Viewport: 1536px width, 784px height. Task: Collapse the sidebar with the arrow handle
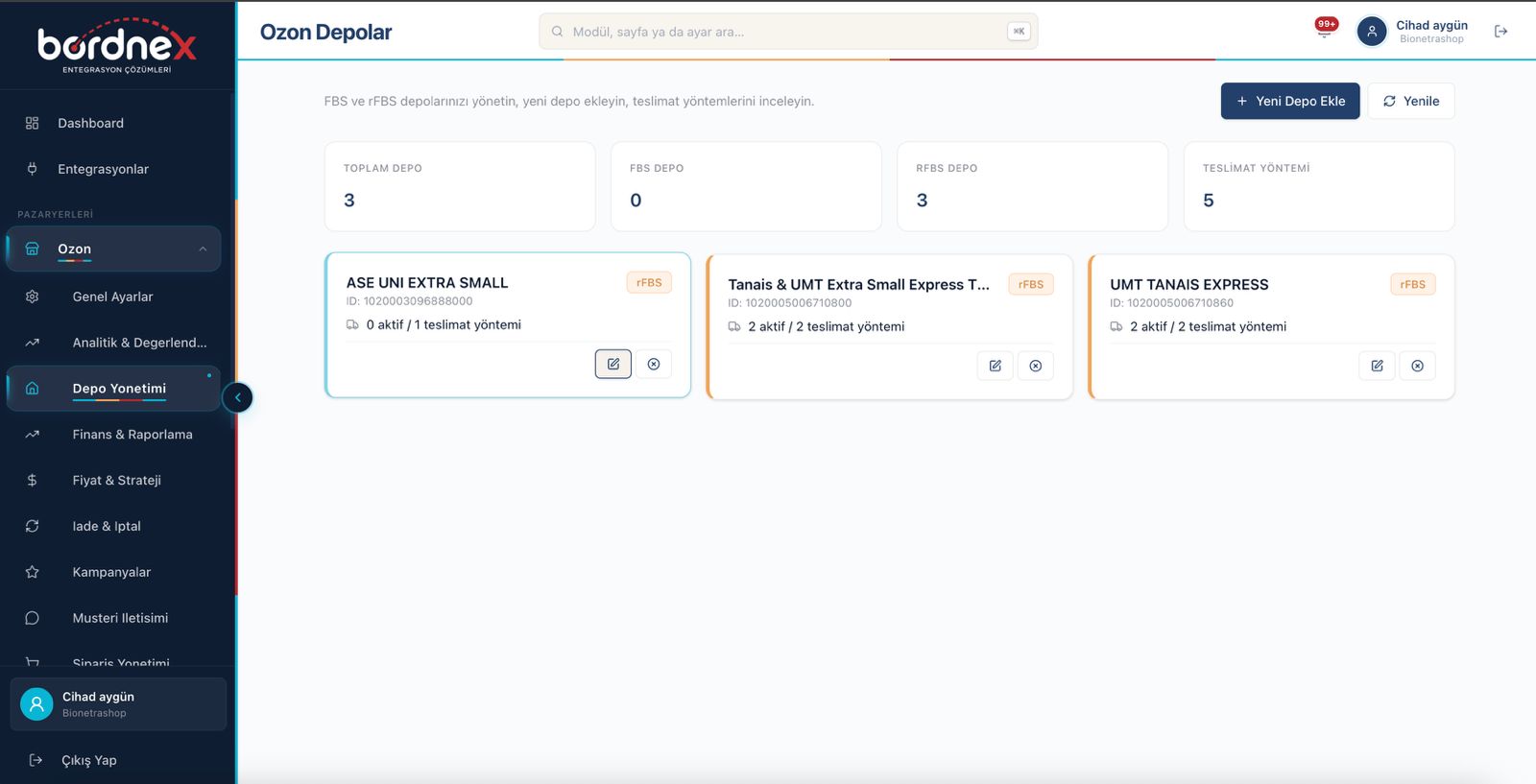[x=237, y=397]
